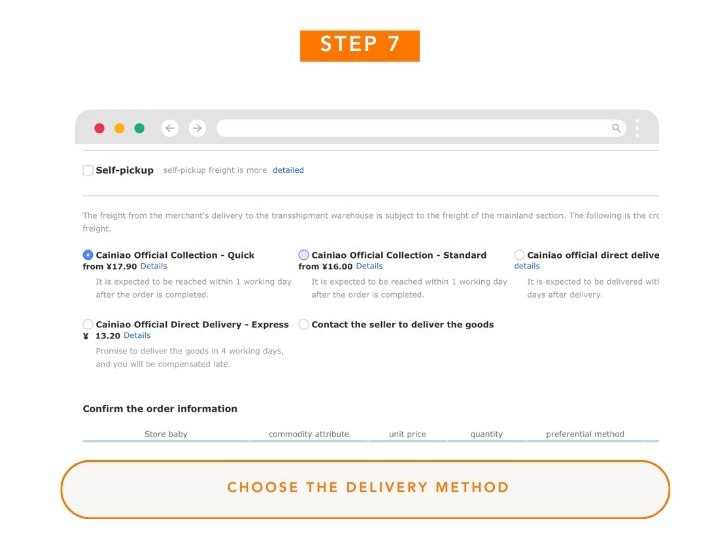720x552 pixels.
Task: Select the Cainiao official direct delivery radio
Action: pyautogui.click(x=519, y=255)
